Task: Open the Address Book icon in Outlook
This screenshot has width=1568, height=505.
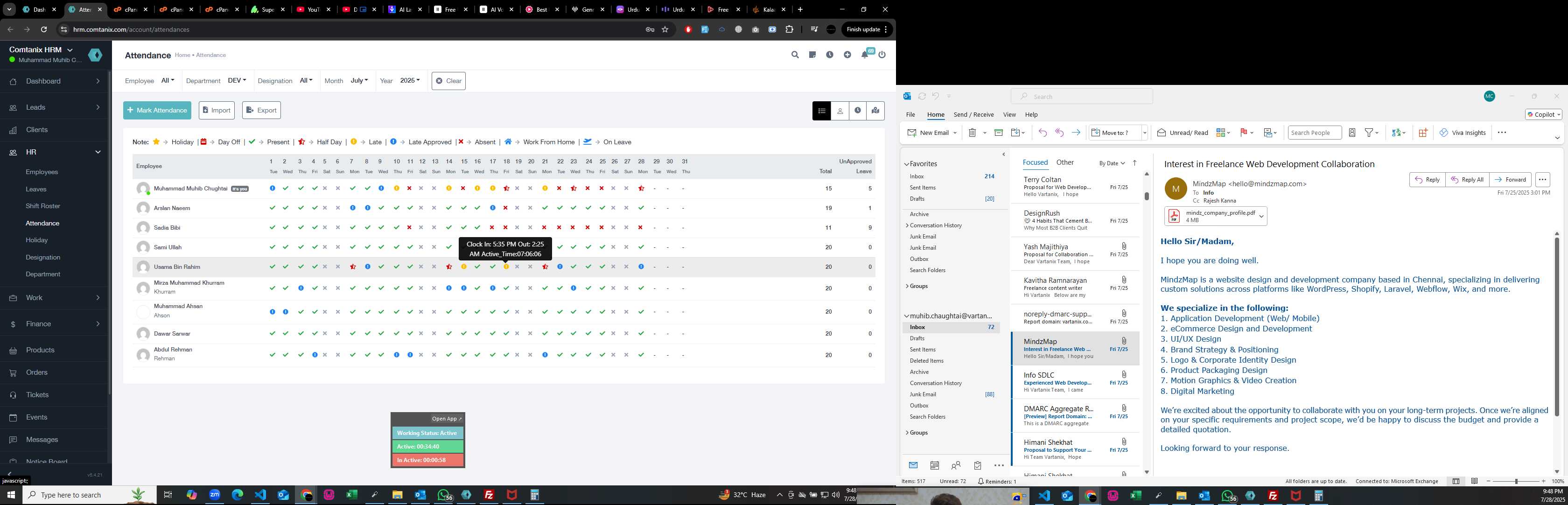Action: click(1352, 133)
